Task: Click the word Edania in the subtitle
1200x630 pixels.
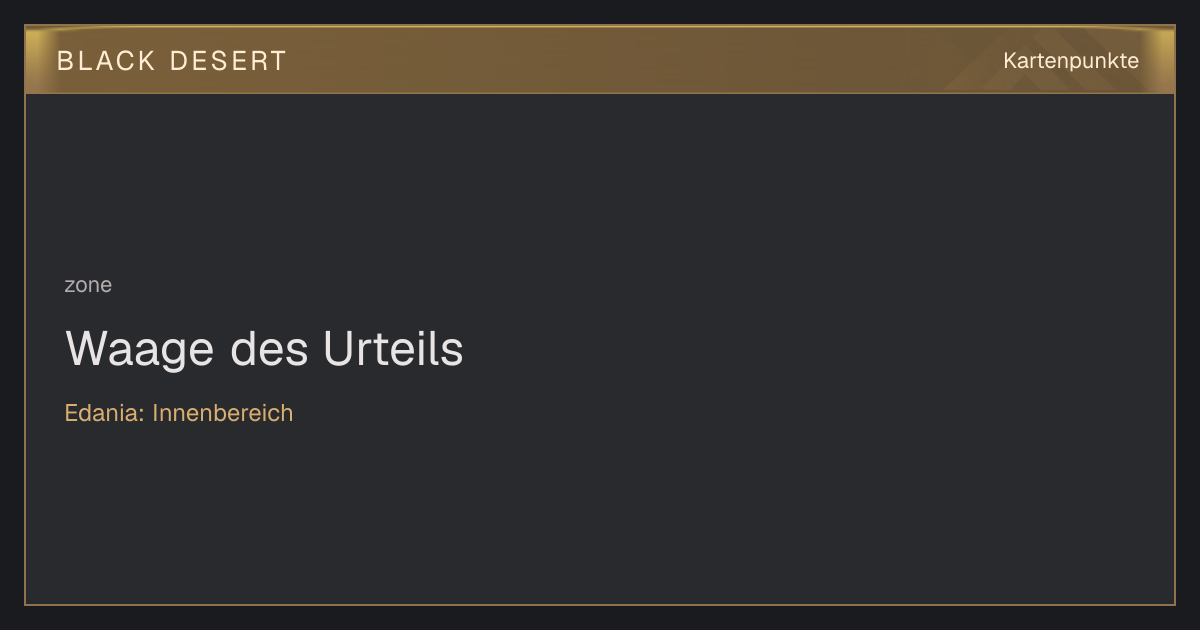Action: click(104, 413)
